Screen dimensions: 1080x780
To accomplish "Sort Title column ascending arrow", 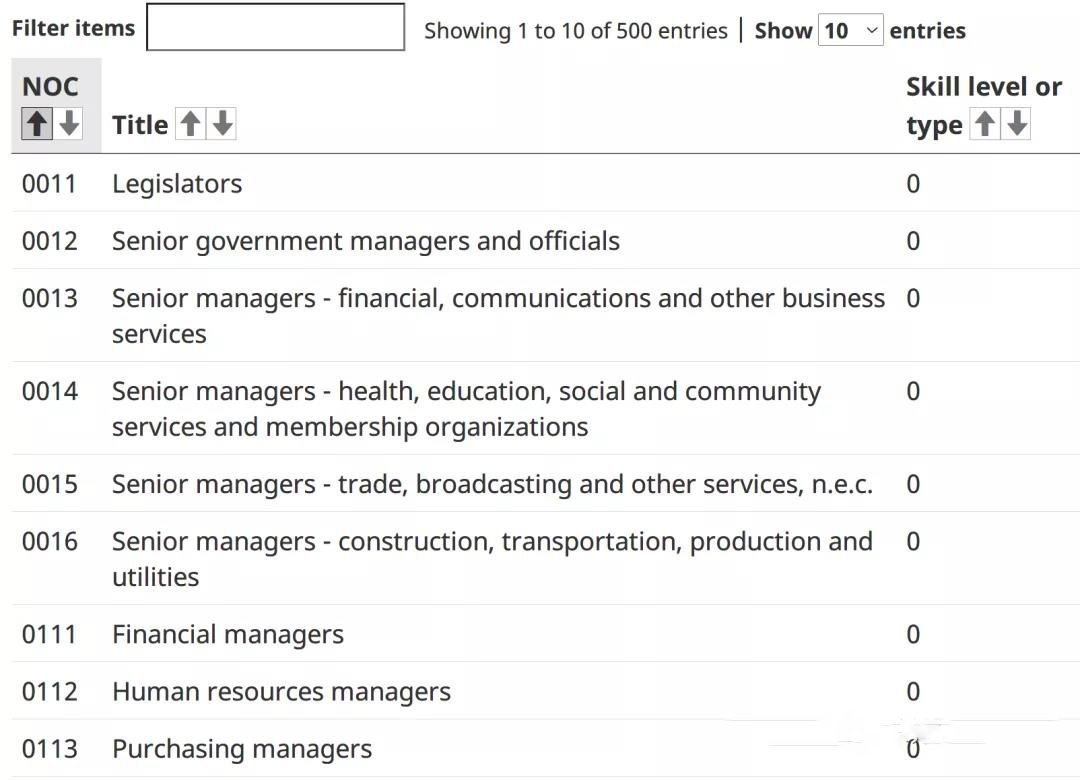I will pos(191,124).
